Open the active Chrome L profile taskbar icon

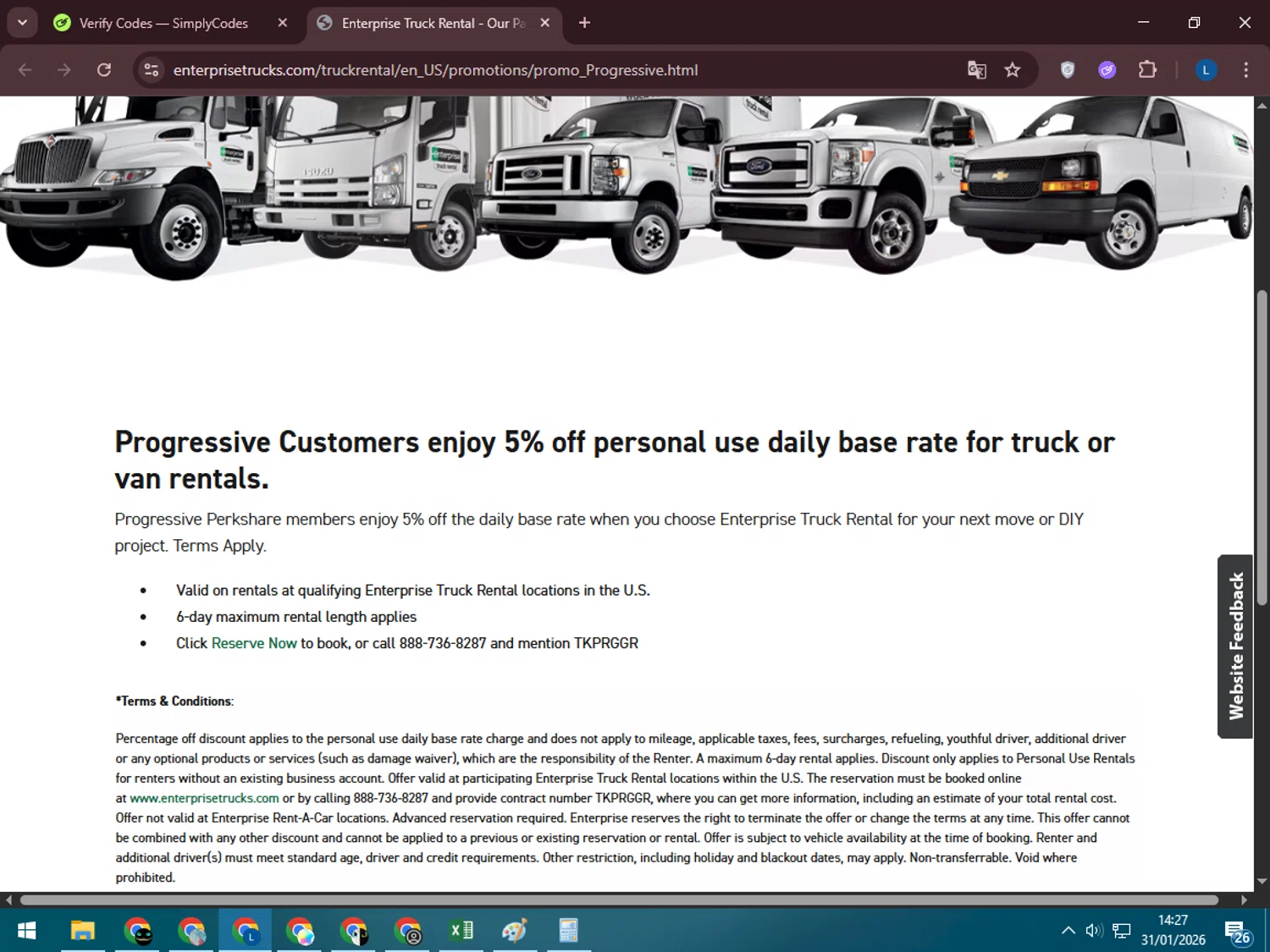tap(246, 931)
